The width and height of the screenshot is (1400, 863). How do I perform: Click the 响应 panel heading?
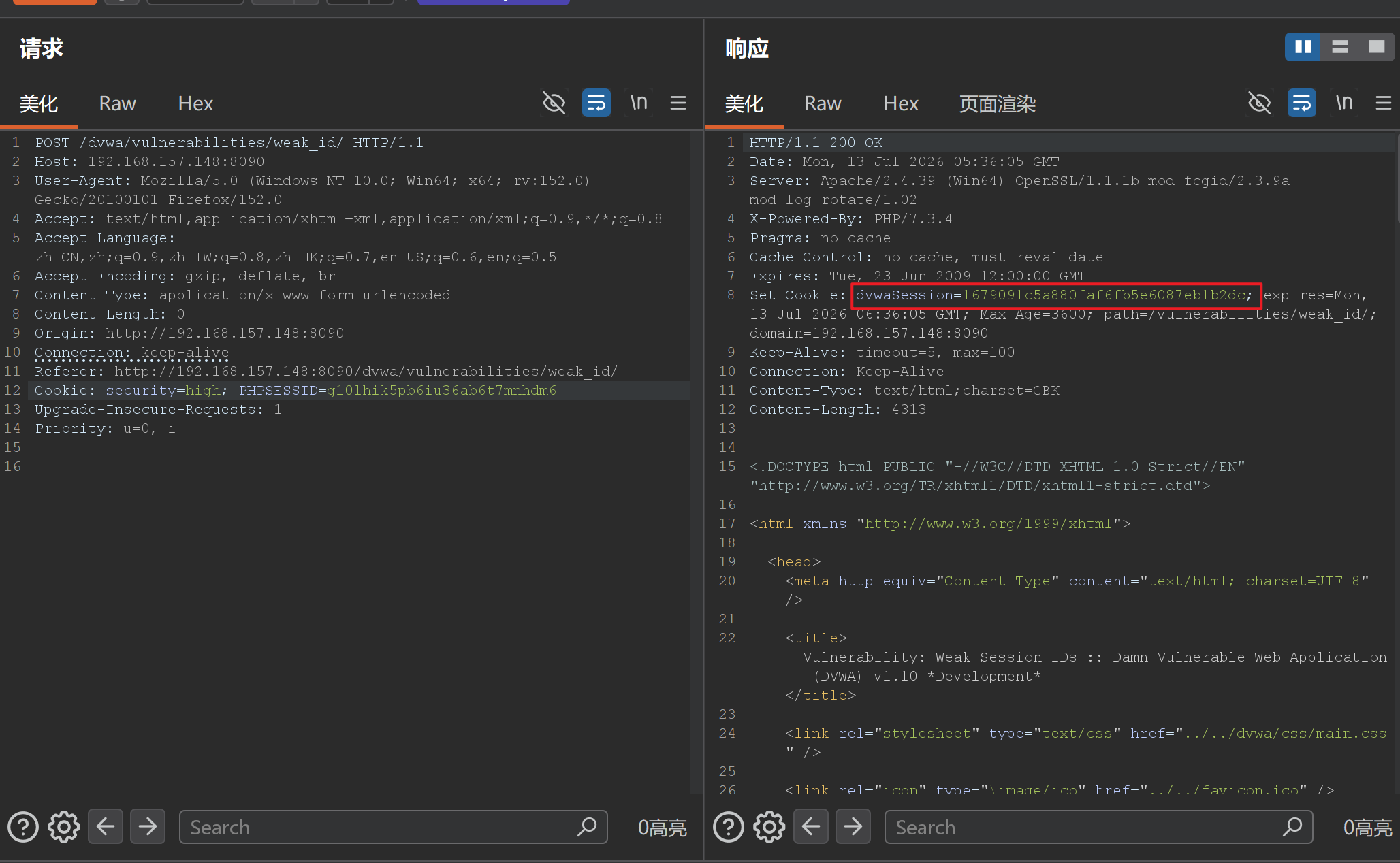tap(747, 48)
